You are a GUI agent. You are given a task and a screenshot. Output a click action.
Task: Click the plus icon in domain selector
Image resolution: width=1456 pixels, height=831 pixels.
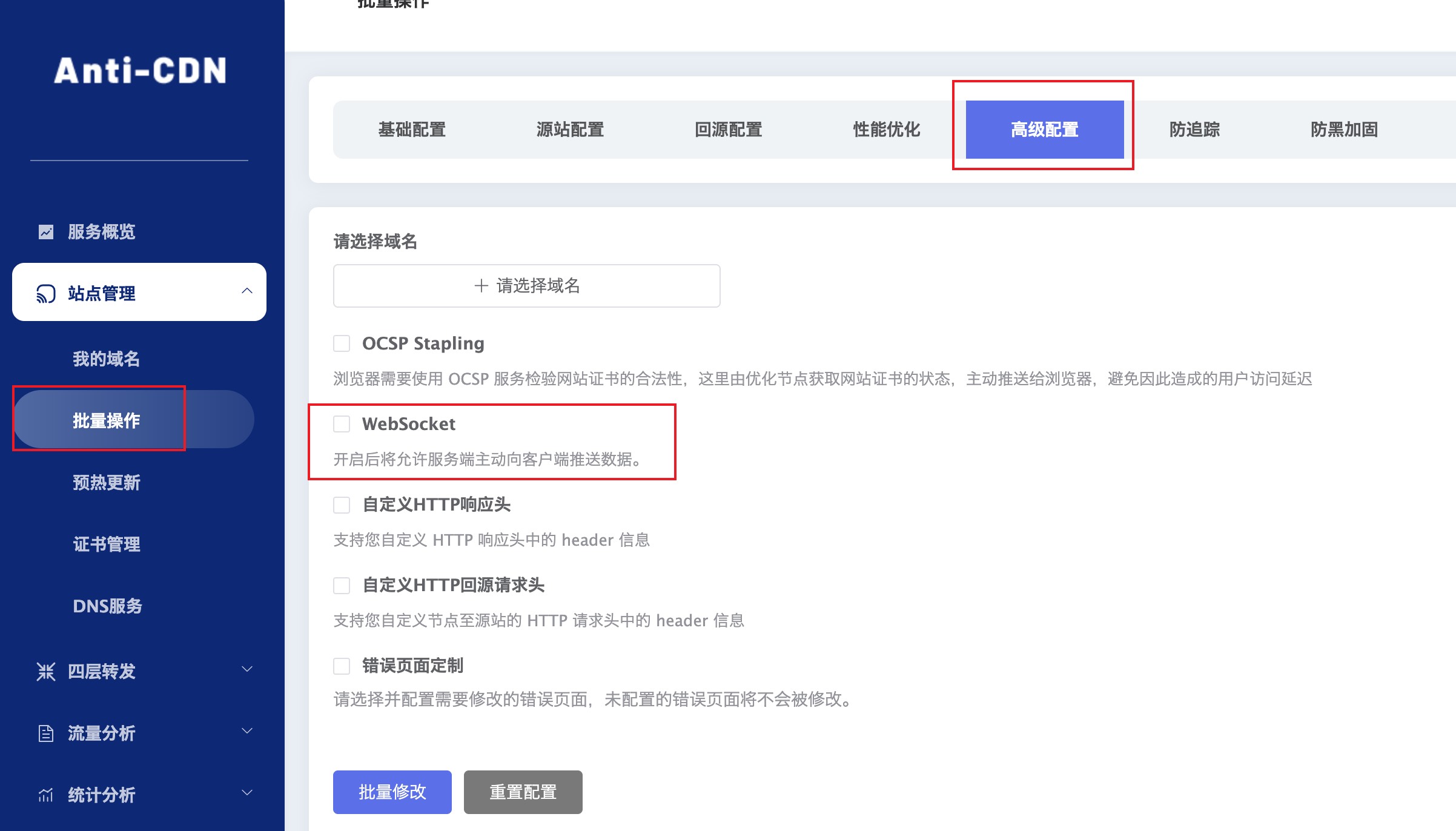[x=481, y=286]
